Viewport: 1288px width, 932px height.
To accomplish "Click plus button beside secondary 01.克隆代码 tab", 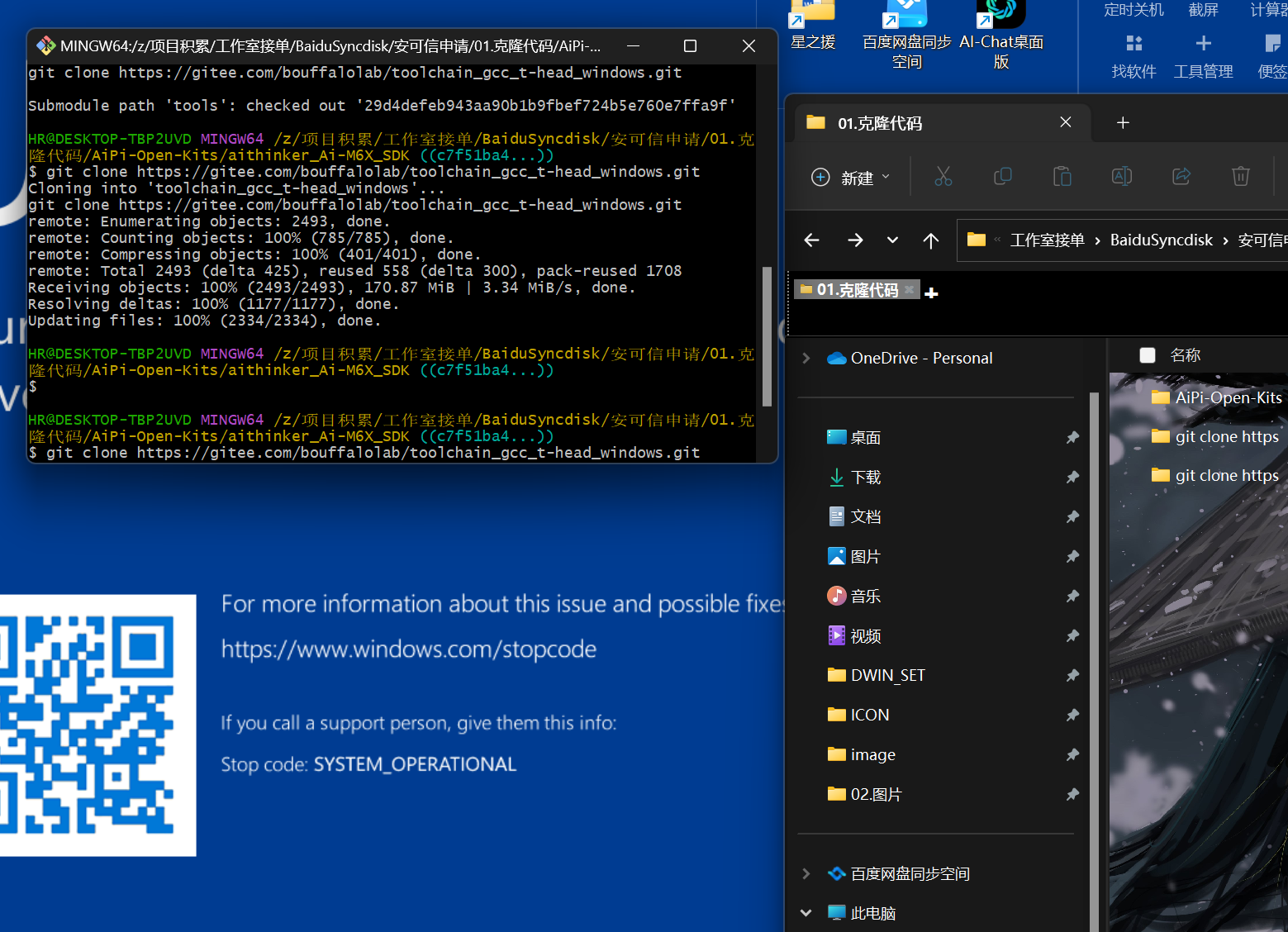I will (931, 292).
